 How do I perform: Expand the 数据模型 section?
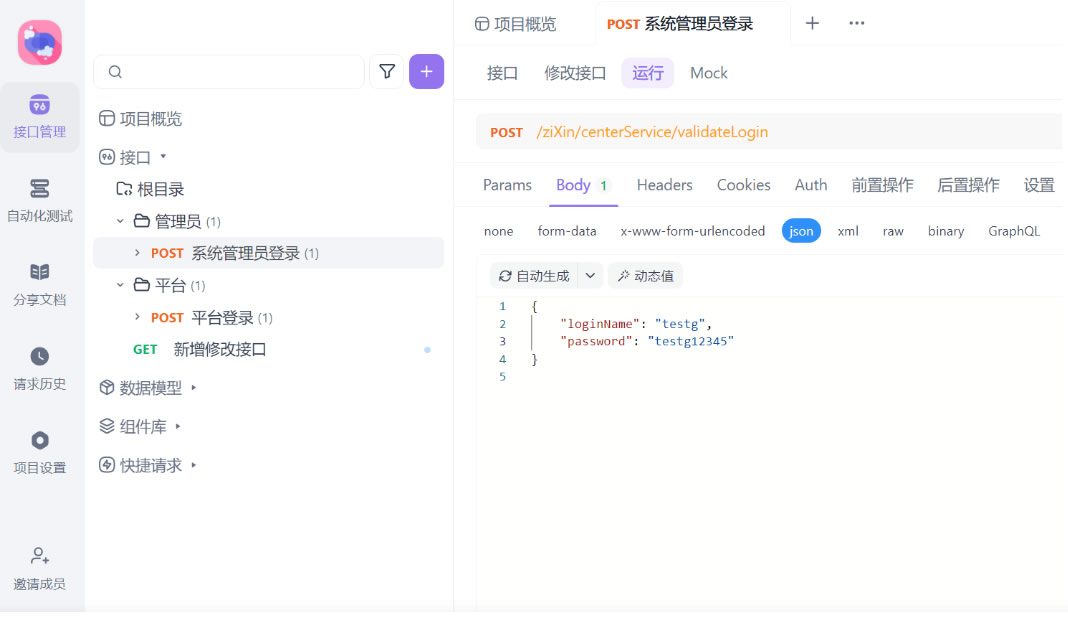[194, 387]
